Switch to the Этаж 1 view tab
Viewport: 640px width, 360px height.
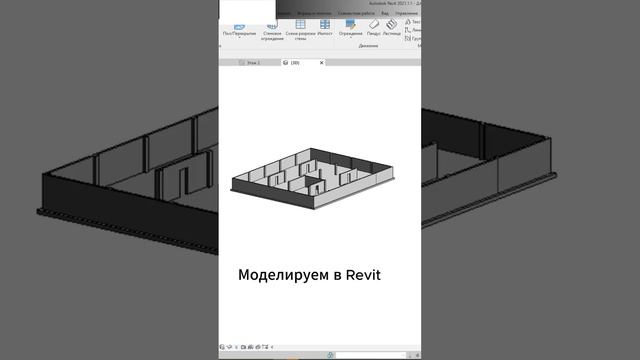click(x=250, y=62)
